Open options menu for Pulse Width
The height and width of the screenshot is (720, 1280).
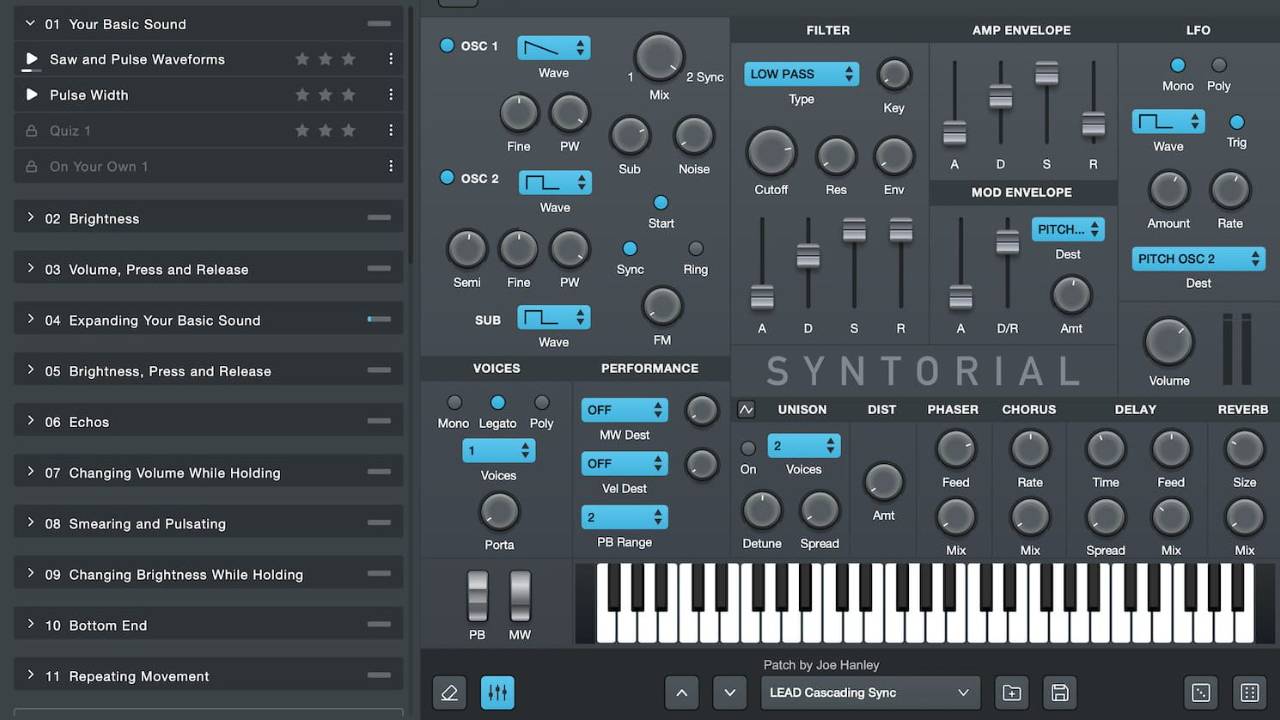(x=391, y=95)
